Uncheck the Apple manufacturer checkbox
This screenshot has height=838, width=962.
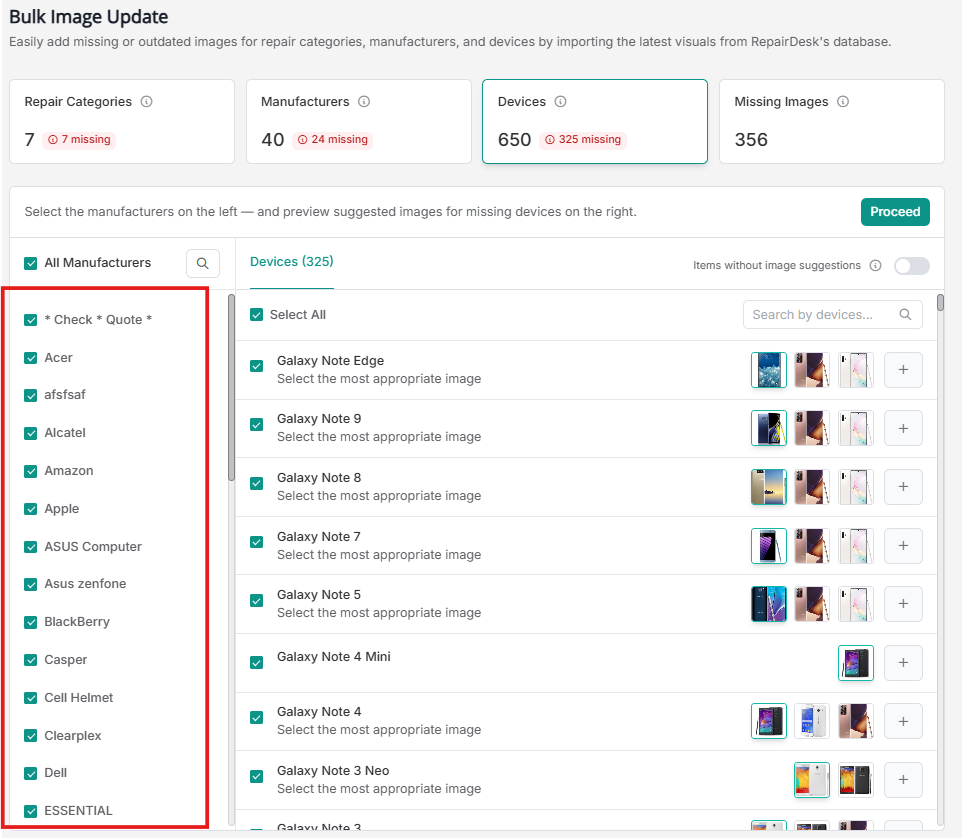31,509
